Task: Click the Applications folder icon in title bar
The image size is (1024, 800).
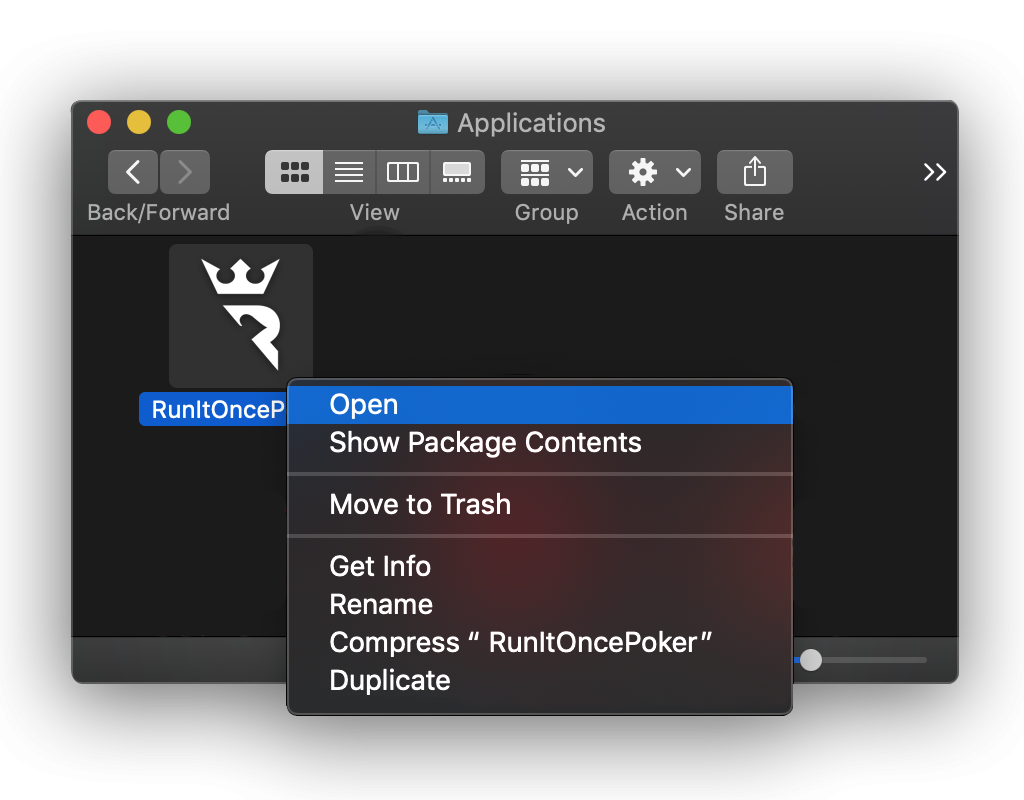Action: pos(433,122)
